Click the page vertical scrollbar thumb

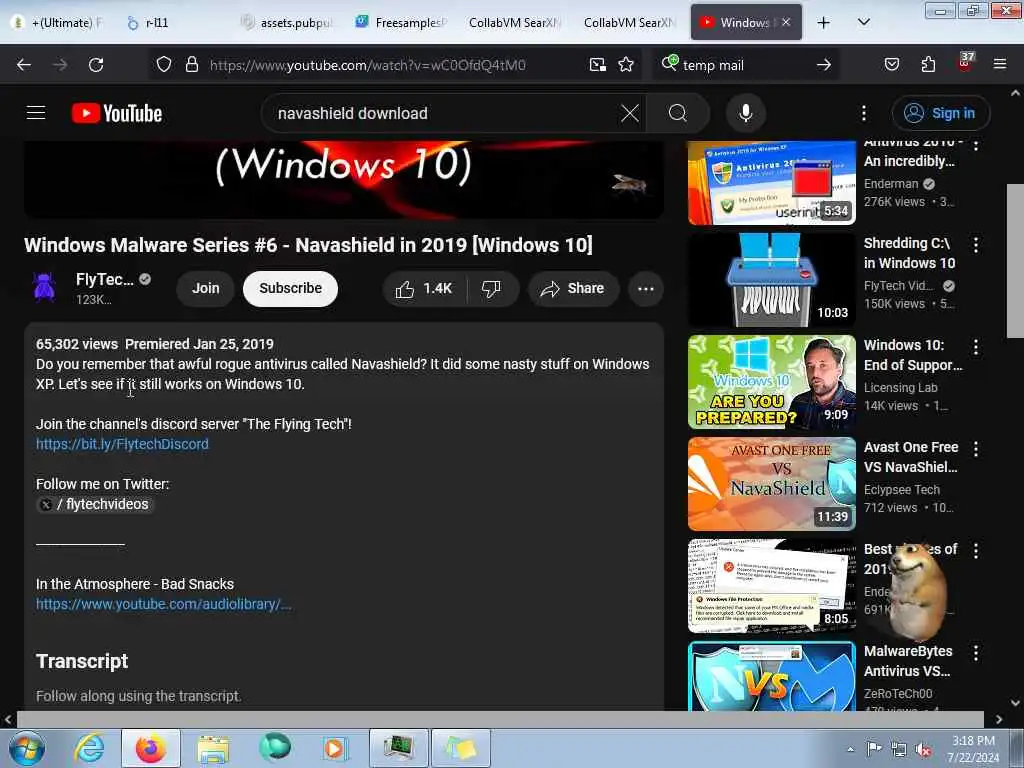point(1015,261)
